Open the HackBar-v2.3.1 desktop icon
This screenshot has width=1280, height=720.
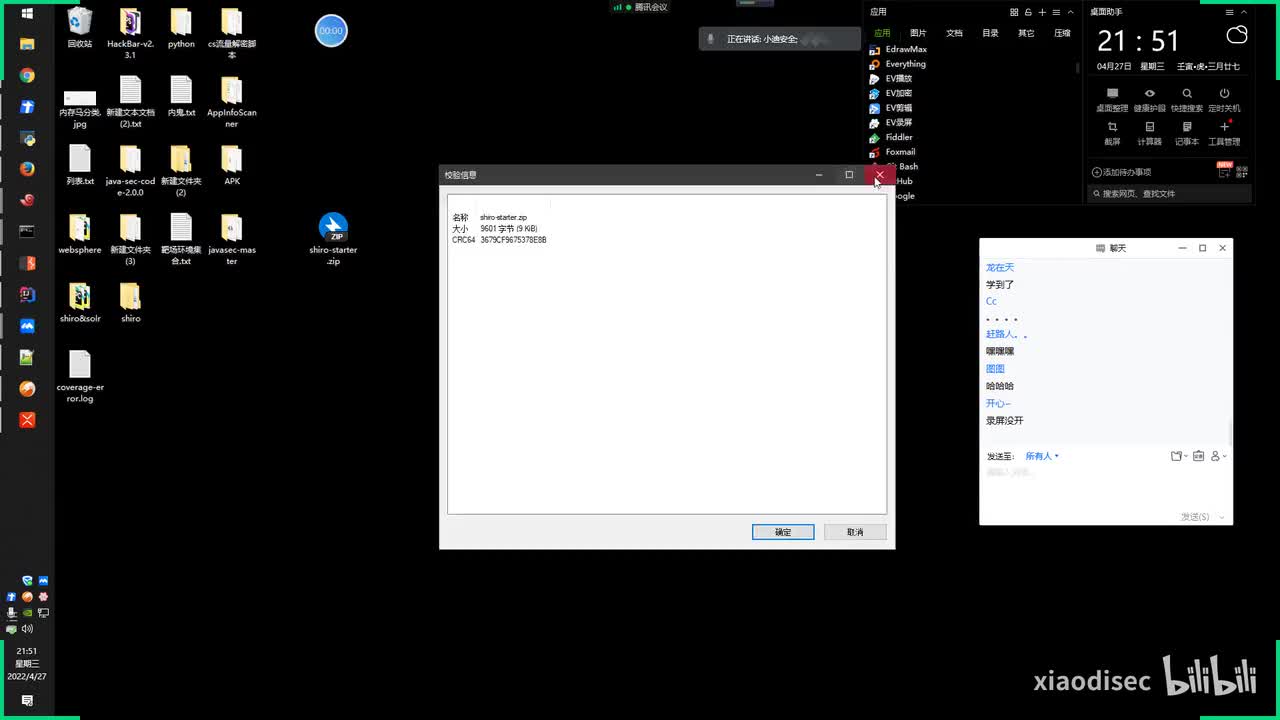coord(130,33)
